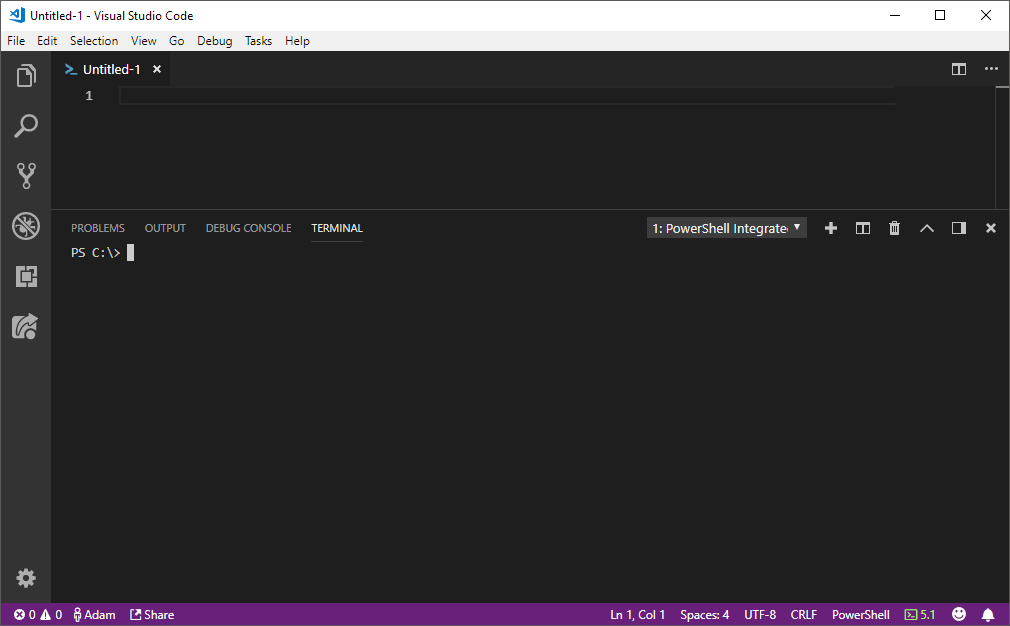Open the editor More Actions ellipsis
This screenshot has width=1010, height=626.
(991, 69)
